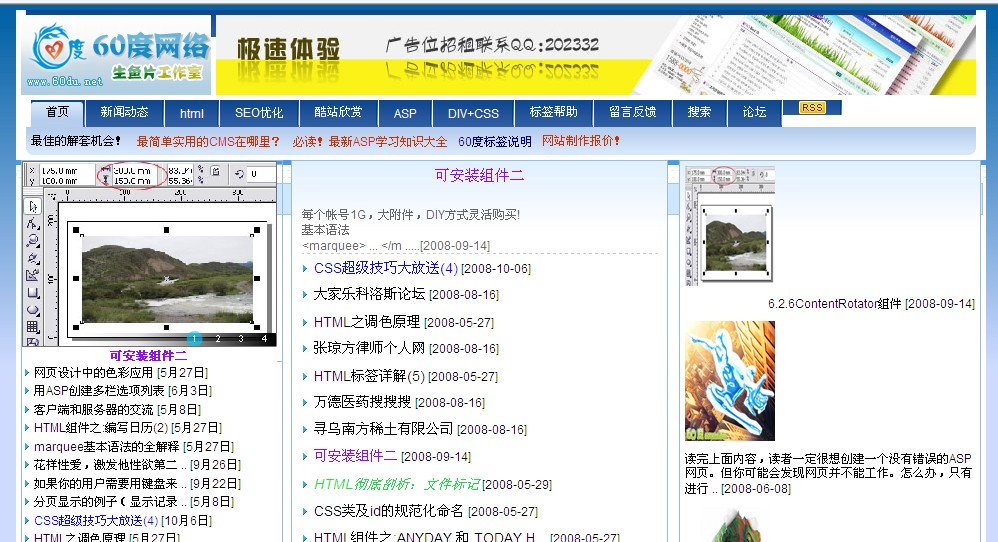Open CSS类及id的规范化命名 link
Screen dimensions: 998x542
click(388, 511)
